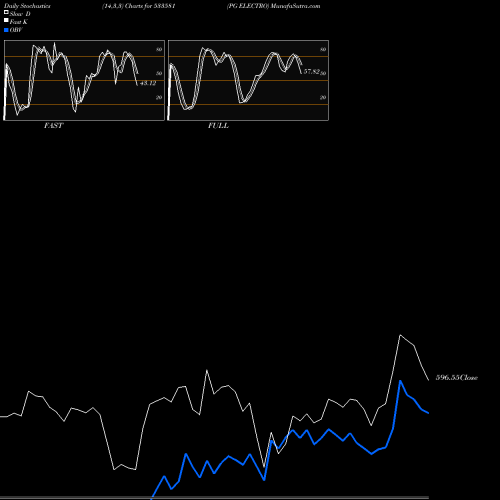Click the 'OBV' legend label
The image size is (500, 500).
click(x=16, y=30)
